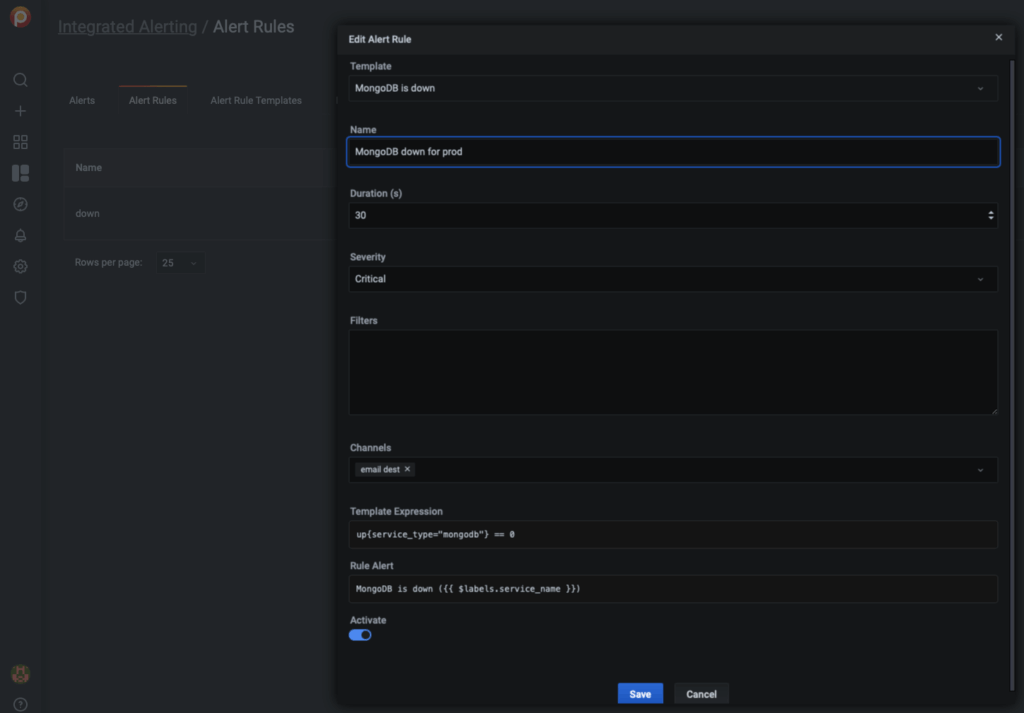This screenshot has width=1024, height=713.
Task: Expand the Channels dropdown arrow
Action: click(x=979, y=470)
